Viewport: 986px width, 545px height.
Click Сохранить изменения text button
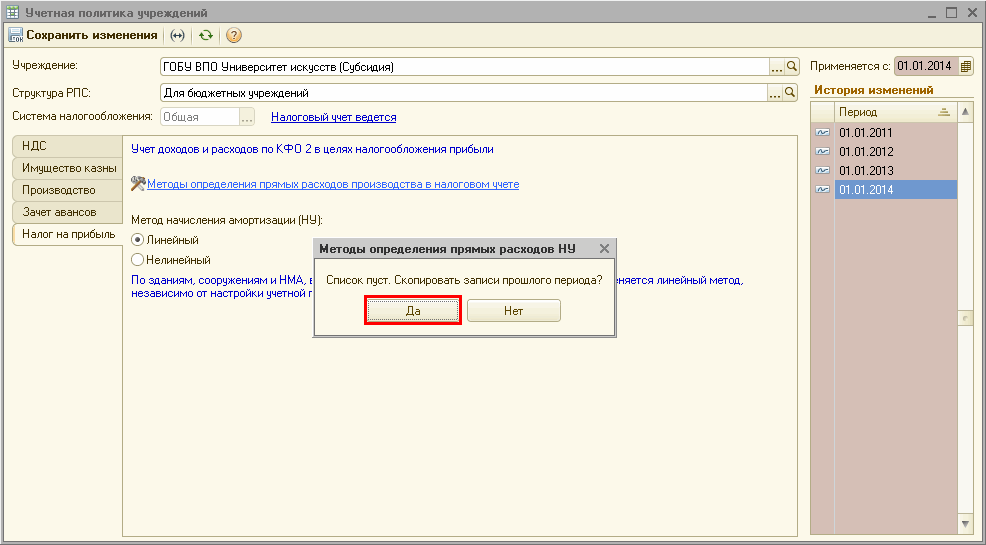[92, 35]
